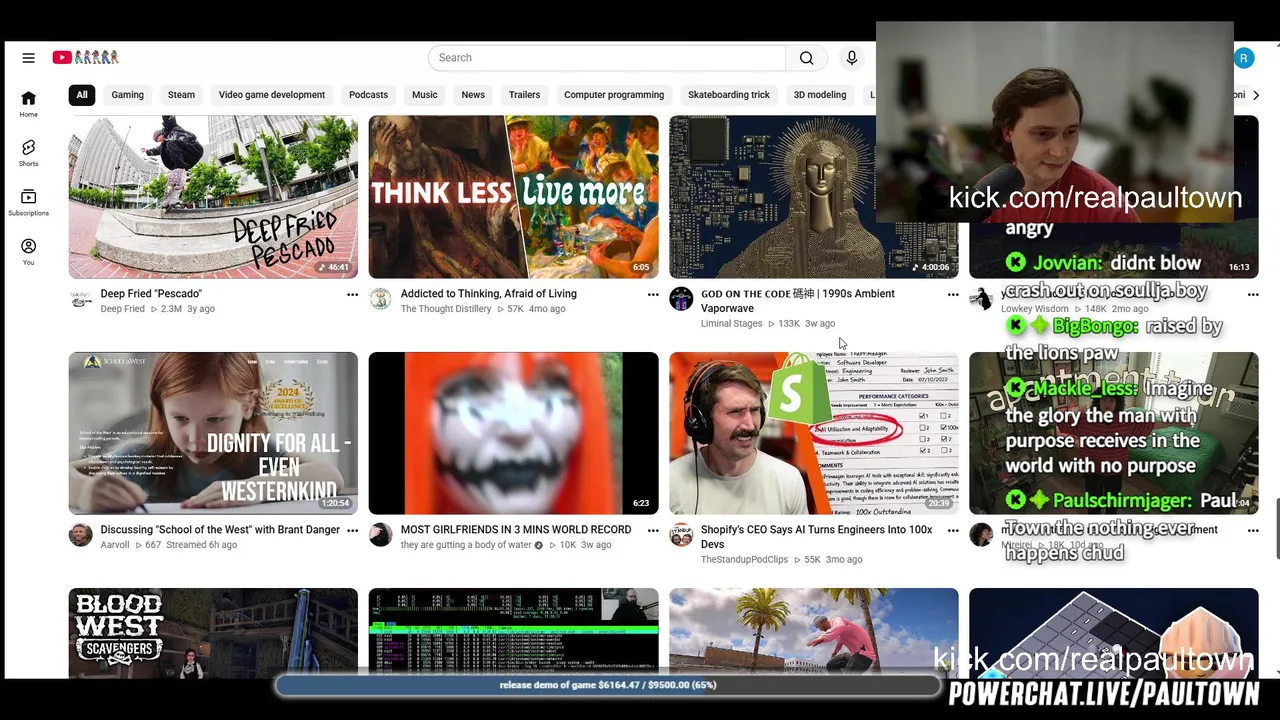The image size is (1280, 720).
Task: Open the terminal screen video thumbnail
Action: 514,633
